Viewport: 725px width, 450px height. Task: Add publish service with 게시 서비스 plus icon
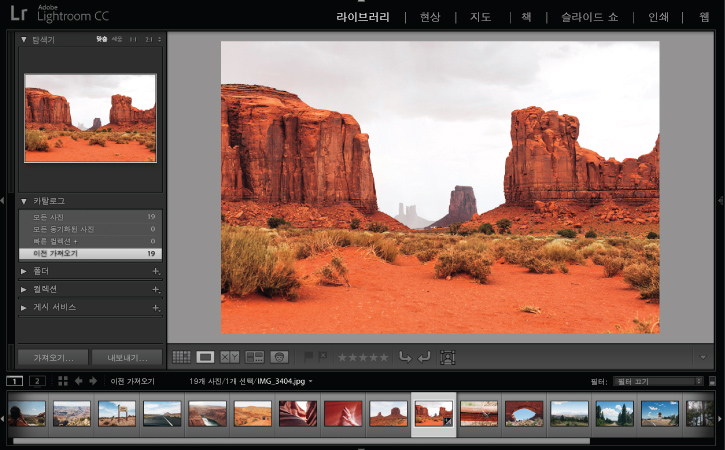[x=156, y=308]
